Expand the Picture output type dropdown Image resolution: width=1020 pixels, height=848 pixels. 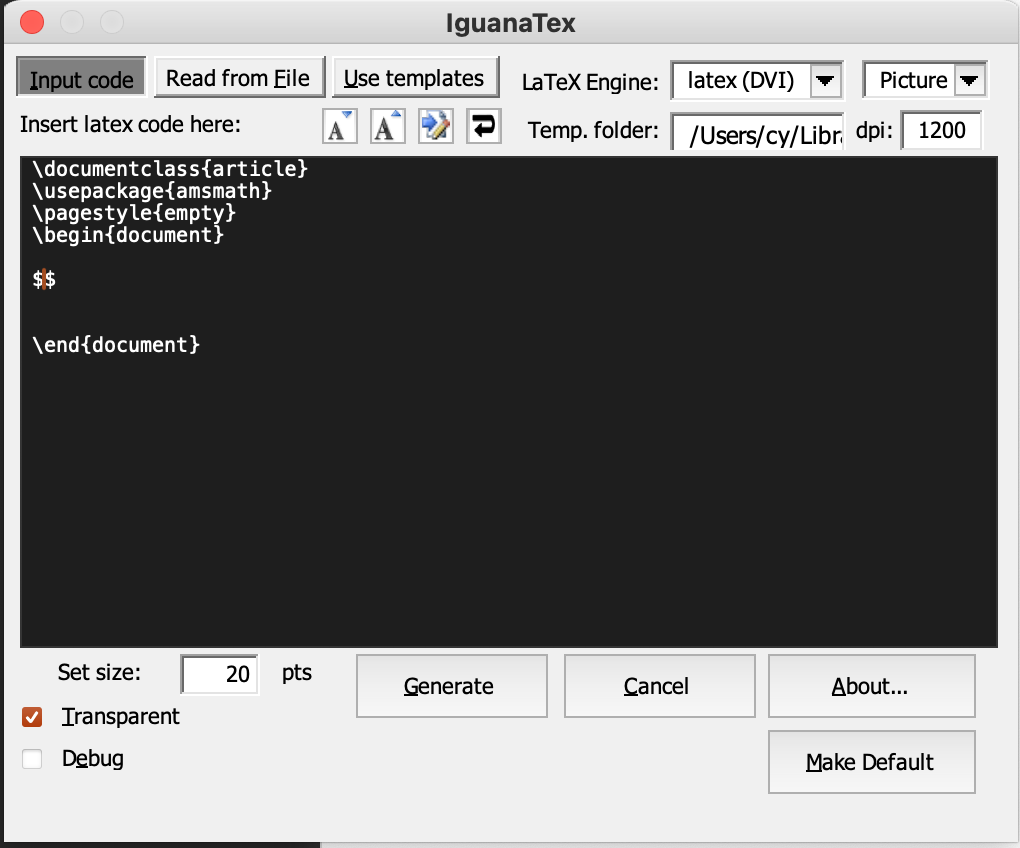[x=969, y=81]
